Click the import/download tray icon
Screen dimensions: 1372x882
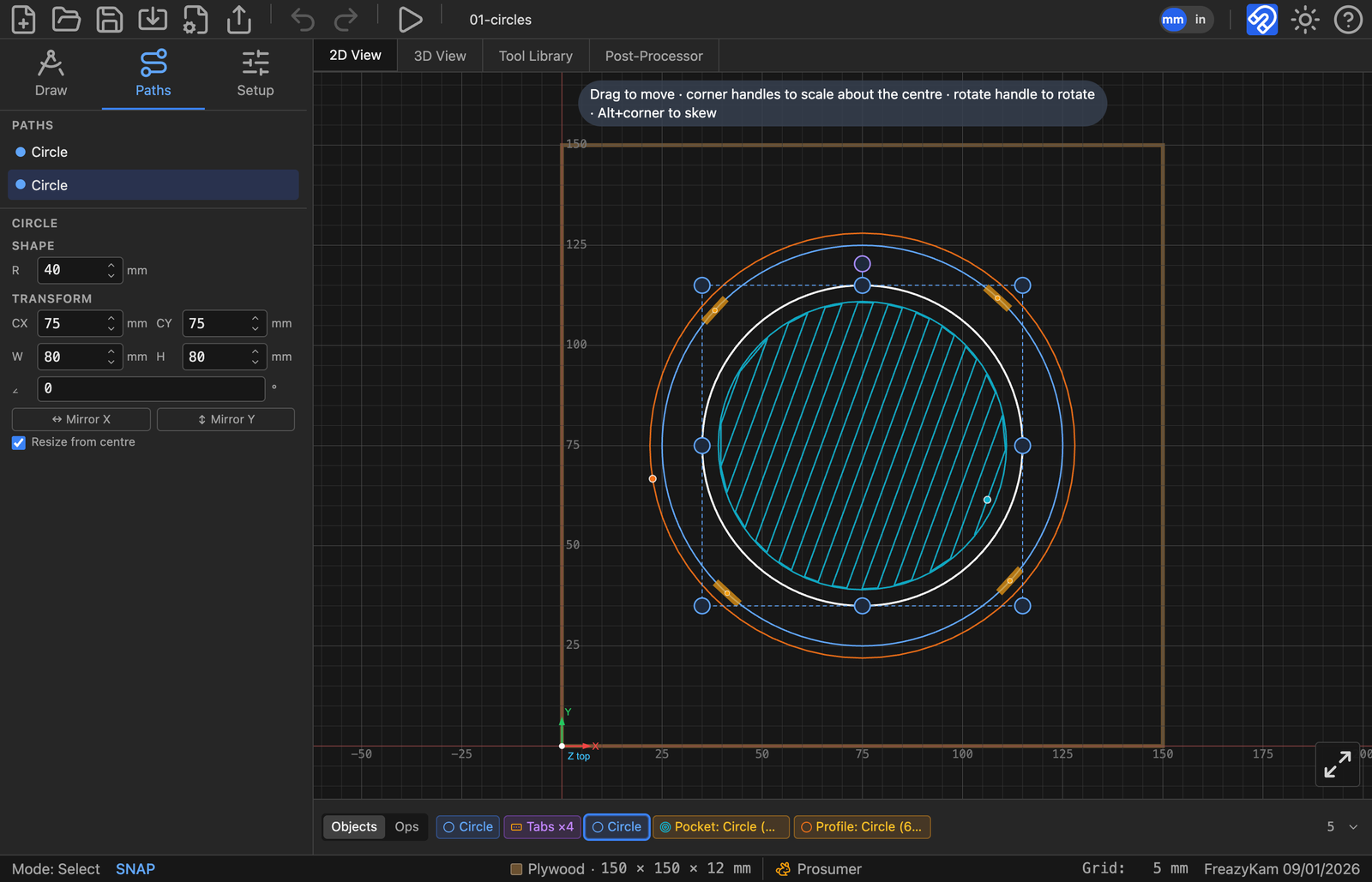[153, 19]
